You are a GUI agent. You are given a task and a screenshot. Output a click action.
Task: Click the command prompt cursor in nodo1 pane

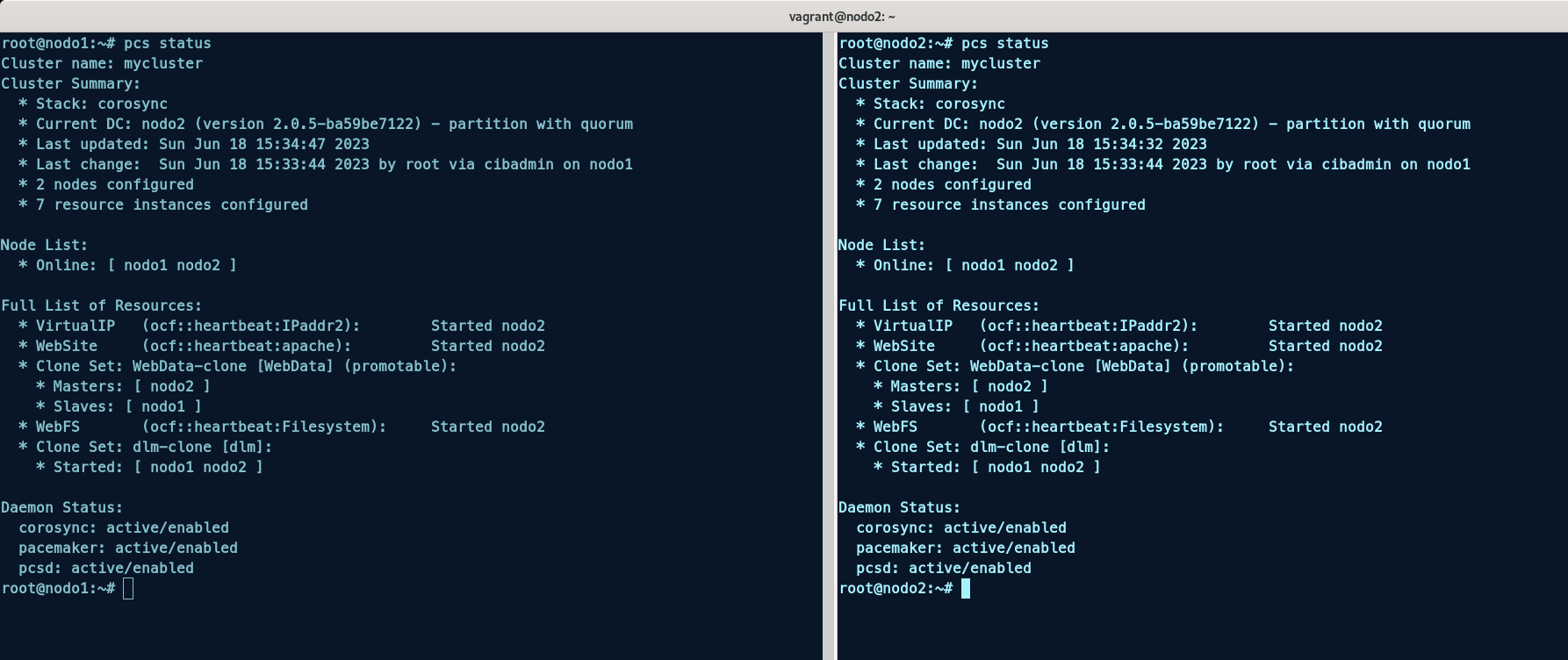tap(128, 589)
